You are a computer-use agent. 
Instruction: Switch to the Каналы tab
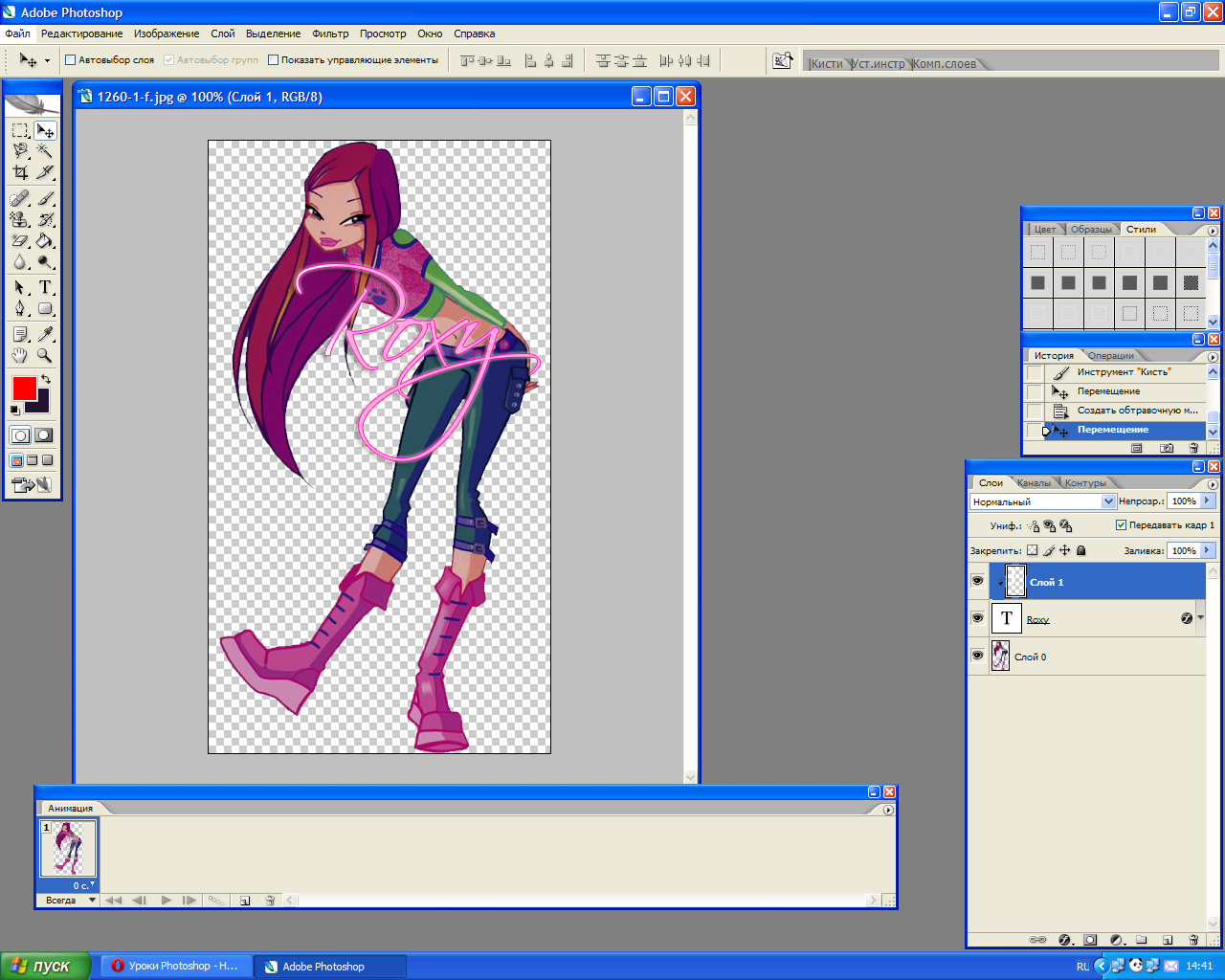tap(1034, 483)
